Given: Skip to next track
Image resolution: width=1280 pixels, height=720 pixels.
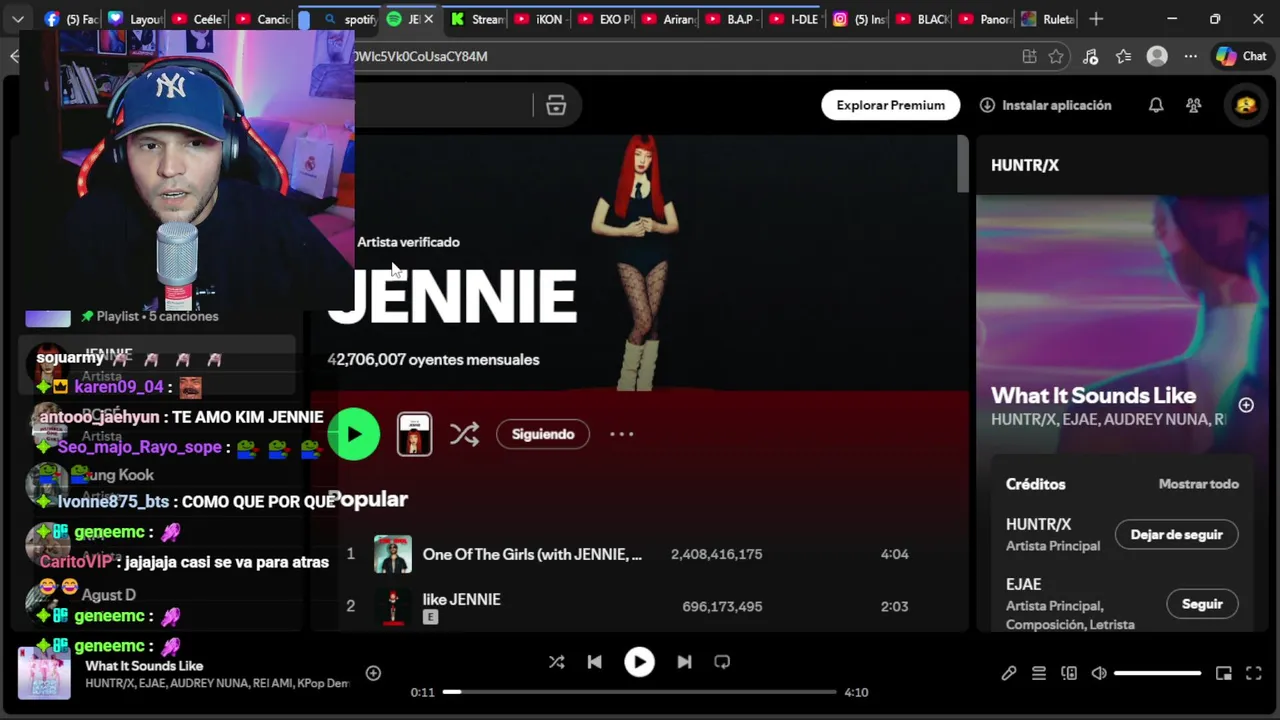Looking at the screenshot, I should tap(684, 662).
